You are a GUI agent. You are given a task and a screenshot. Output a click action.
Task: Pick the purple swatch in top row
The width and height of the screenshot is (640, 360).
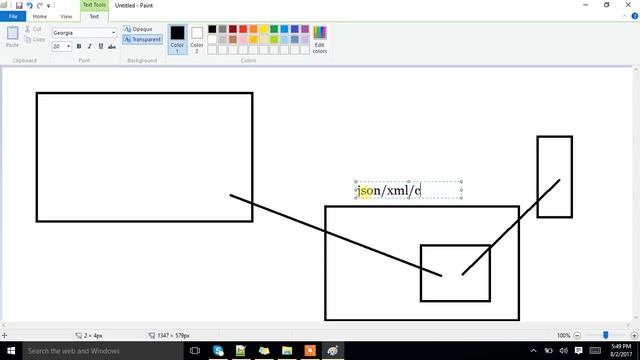[x=305, y=29]
